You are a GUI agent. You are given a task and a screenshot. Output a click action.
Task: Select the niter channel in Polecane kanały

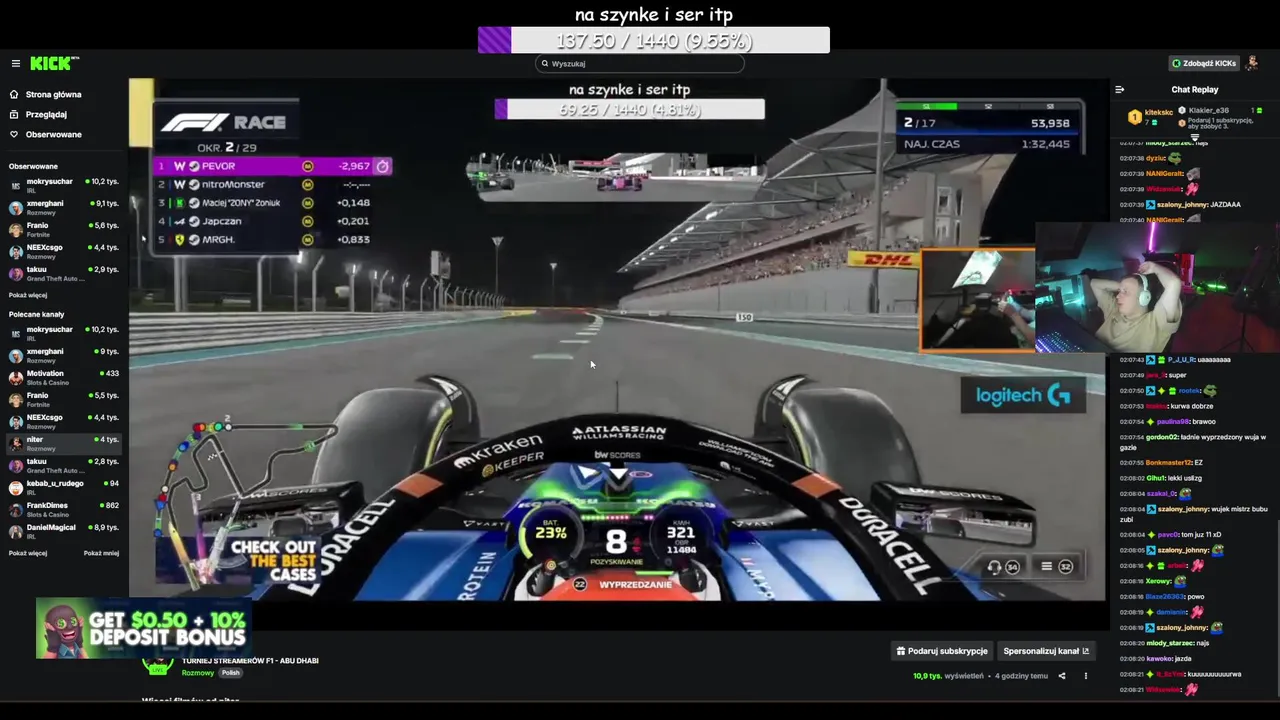(64, 443)
